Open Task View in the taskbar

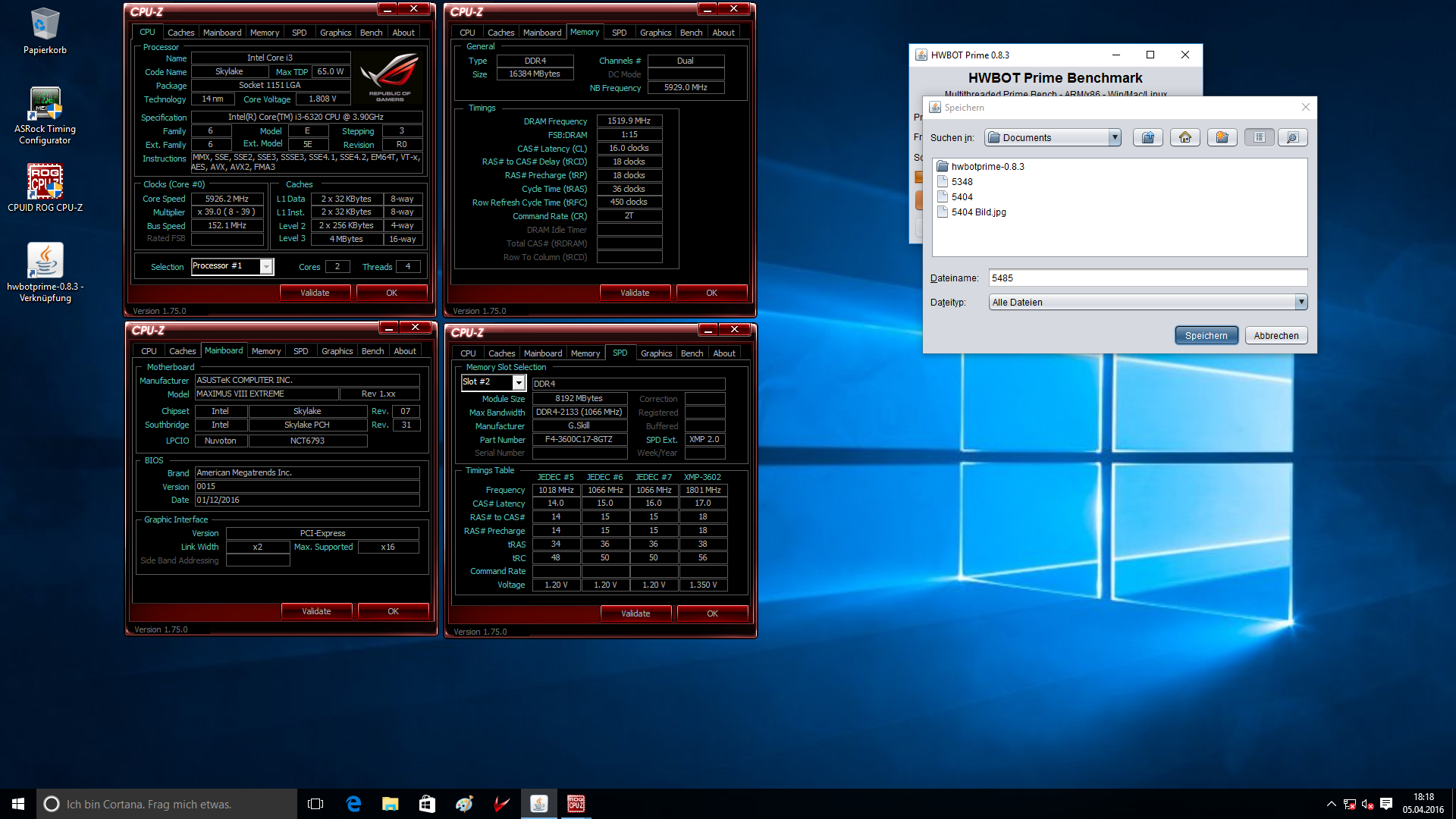[x=315, y=804]
